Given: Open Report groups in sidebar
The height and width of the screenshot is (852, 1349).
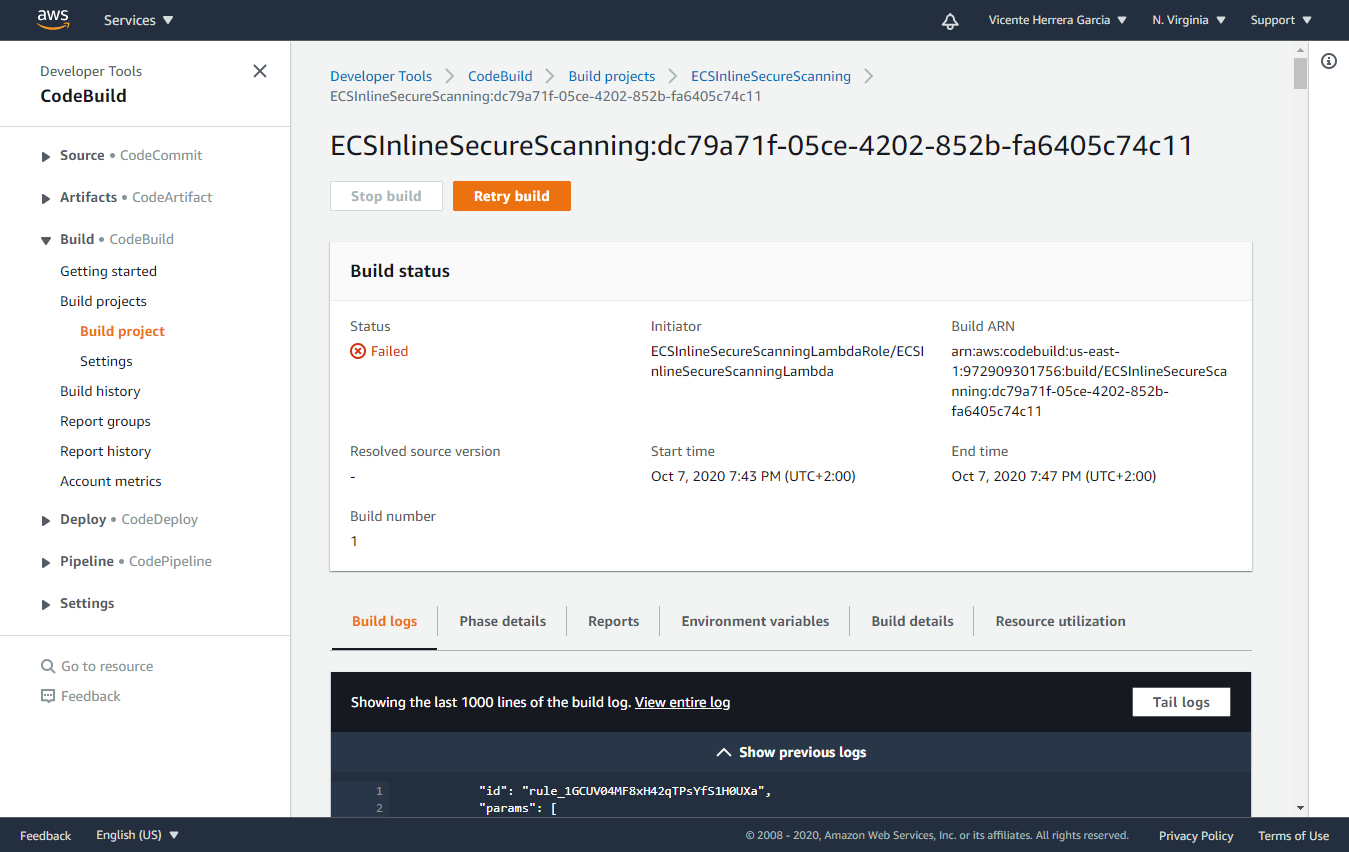Looking at the screenshot, I should [x=105, y=421].
